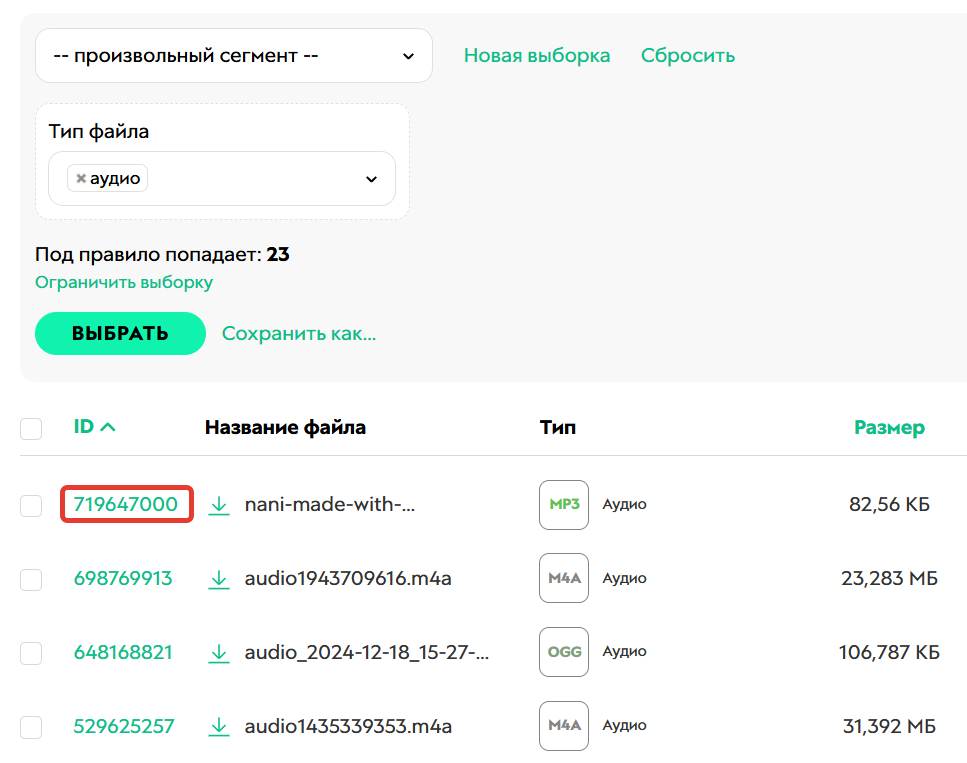Click the Аудио label in MP3 row
967x763 pixels.
tap(624, 504)
